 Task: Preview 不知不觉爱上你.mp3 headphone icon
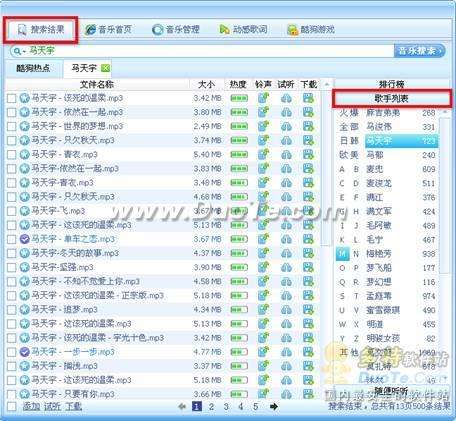(286, 281)
